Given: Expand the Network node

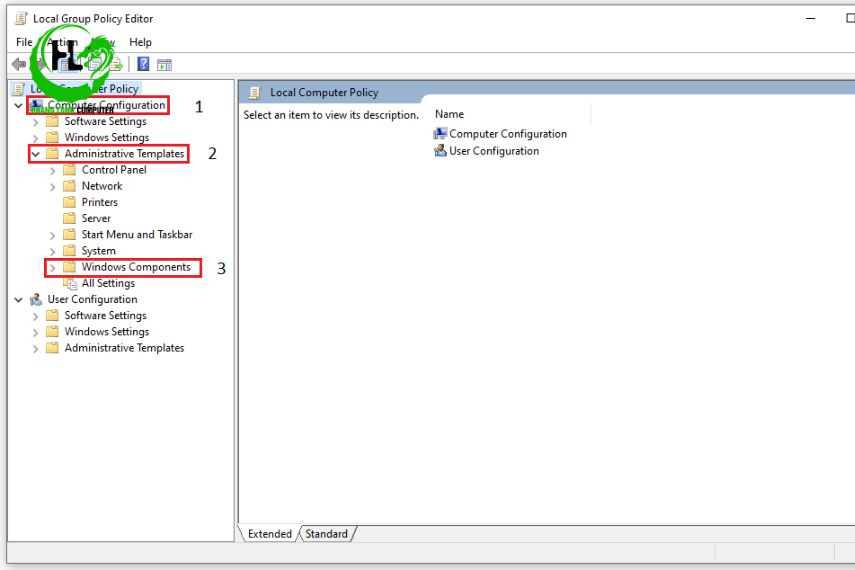Looking at the screenshot, I should tap(52, 187).
